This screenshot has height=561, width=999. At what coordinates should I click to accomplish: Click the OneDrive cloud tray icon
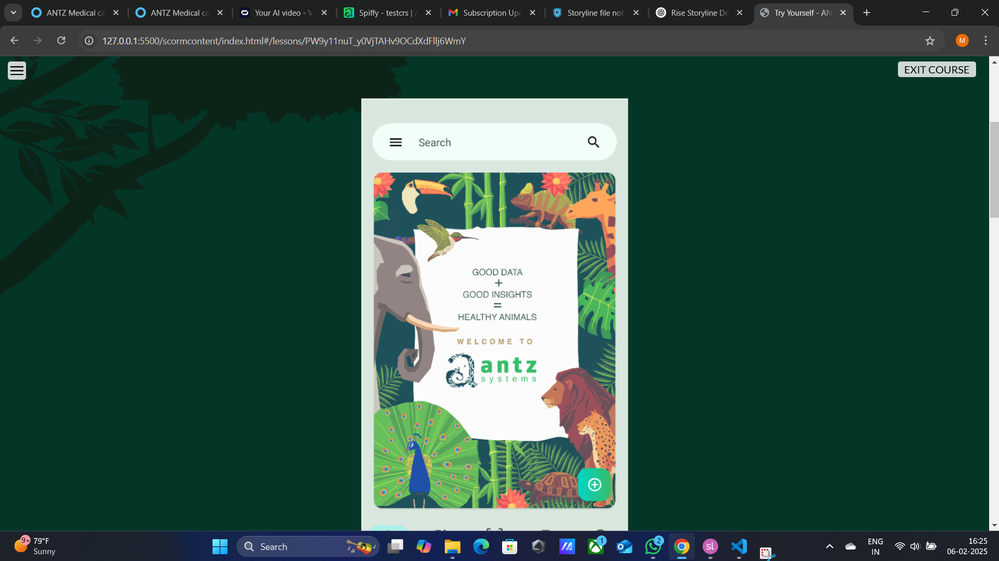[x=851, y=546]
